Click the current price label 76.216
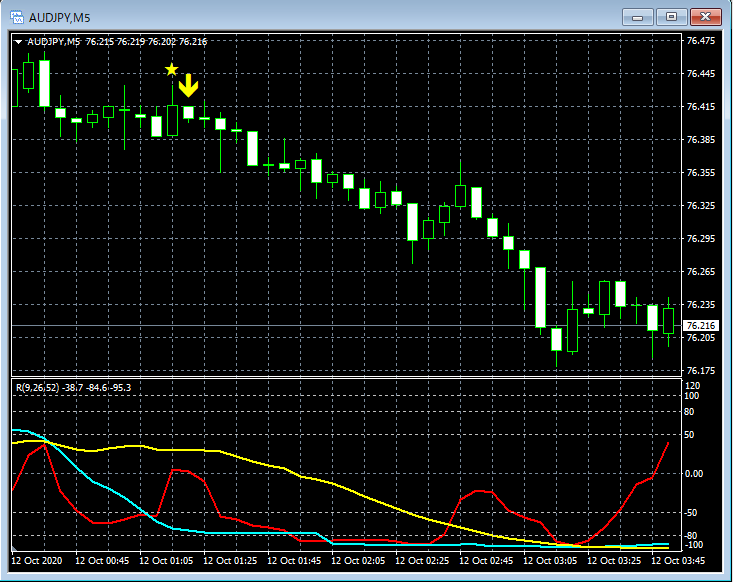This screenshot has height=582, width=733. click(x=699, y=326)
